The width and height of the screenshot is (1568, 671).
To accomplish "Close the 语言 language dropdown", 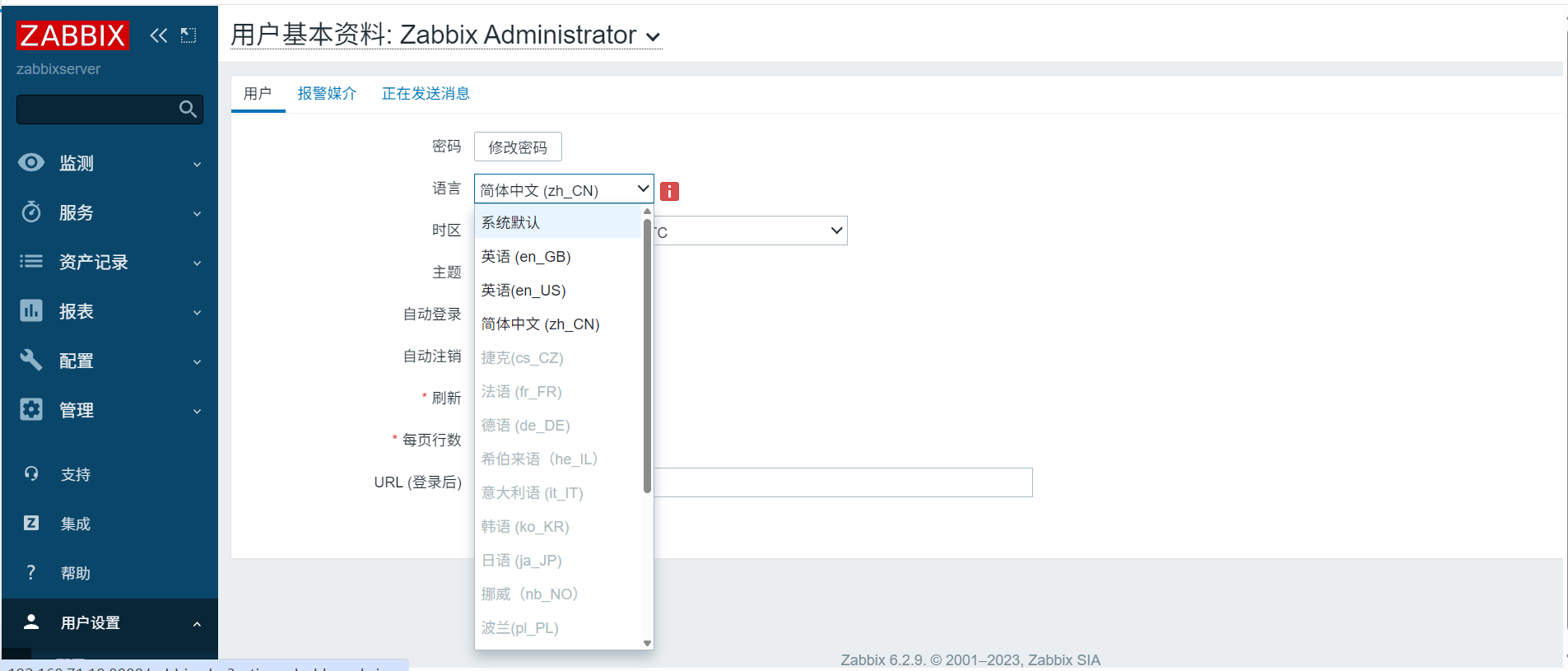I will click(x=564, y=189).
